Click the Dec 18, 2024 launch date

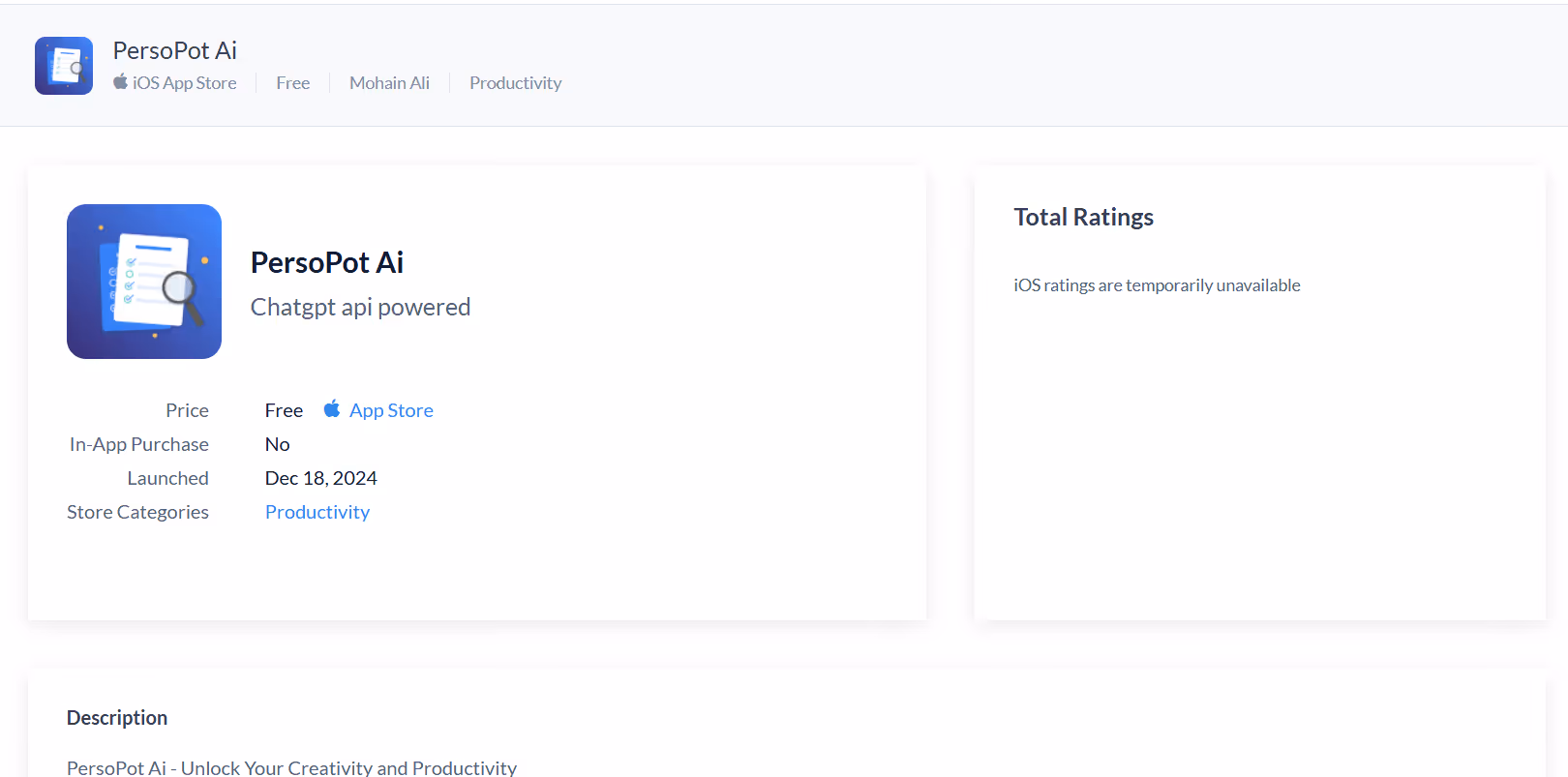point(320,478)
